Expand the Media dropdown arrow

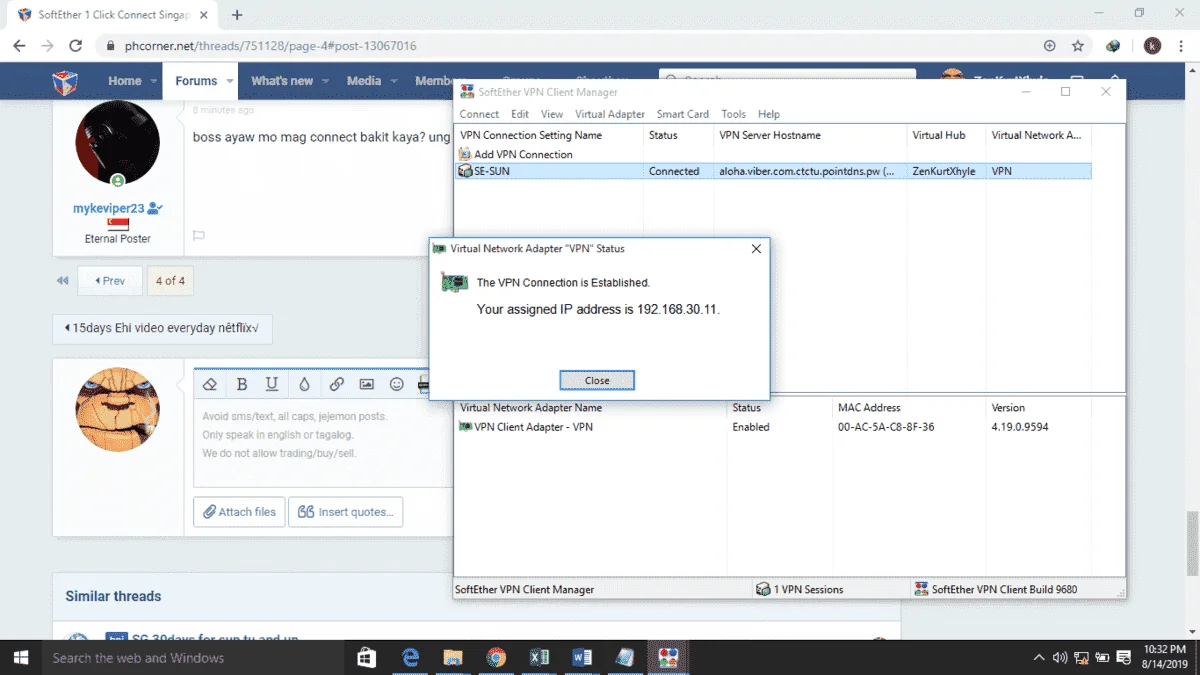pyautogui.click(x=393, y=81)
